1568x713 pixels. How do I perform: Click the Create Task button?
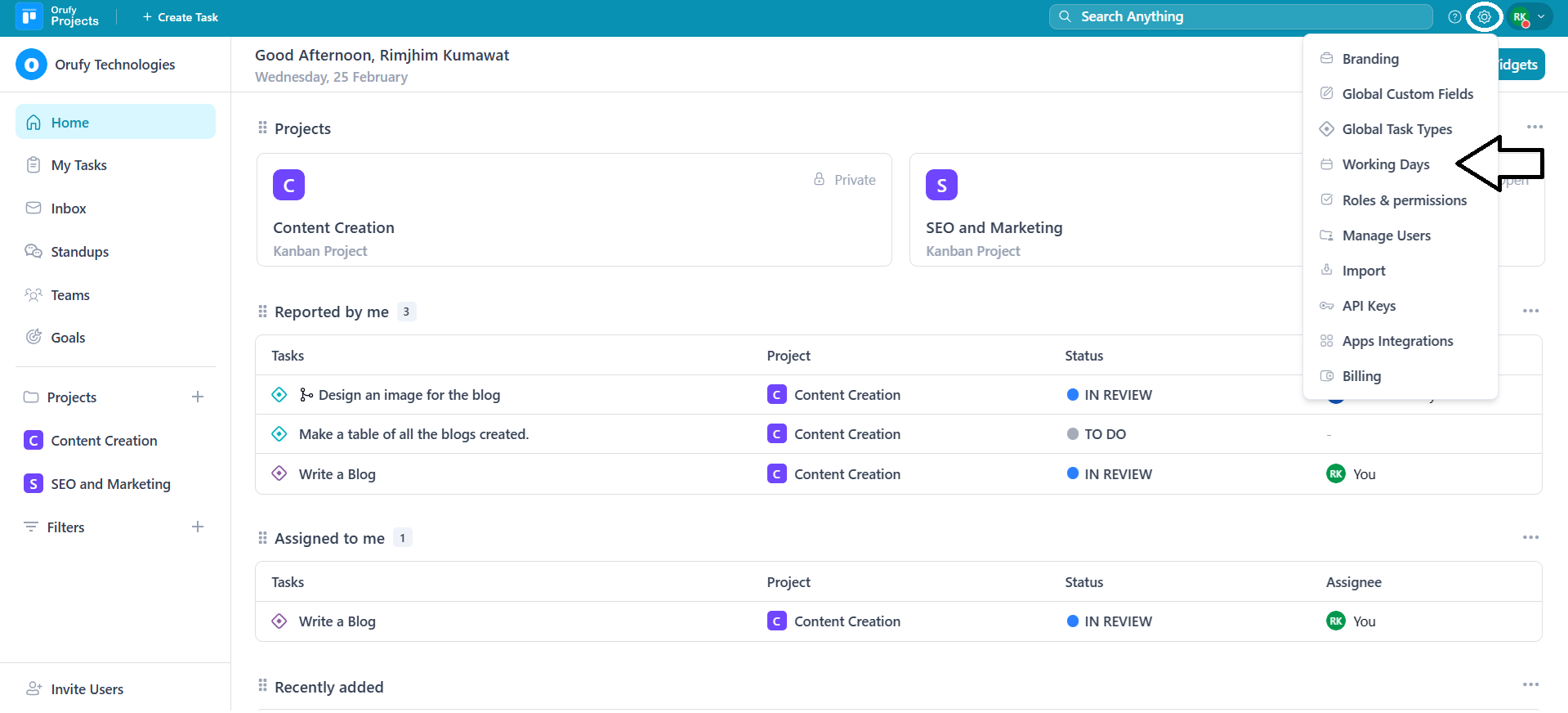coord(181,17)
